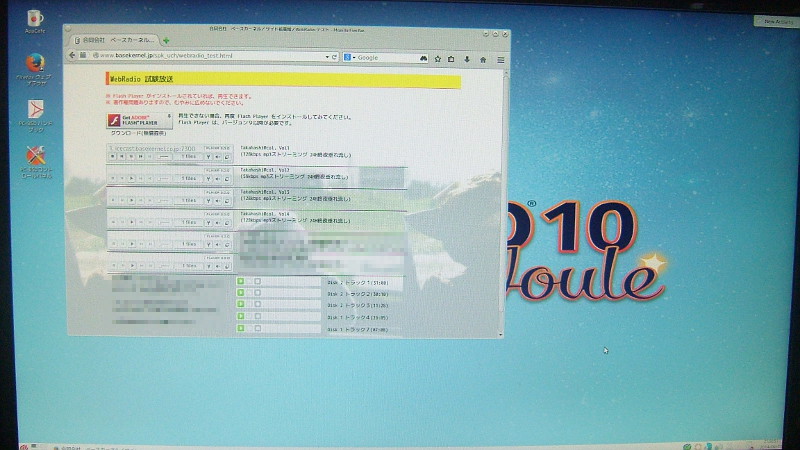The height and width of the screenshot is (450, 800).
Task: Bookmark this page with the star icon
Action: click(438, 58)
